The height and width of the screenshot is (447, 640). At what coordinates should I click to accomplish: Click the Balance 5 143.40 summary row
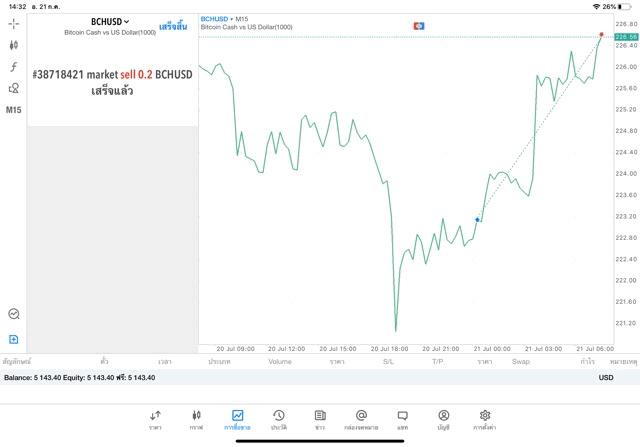point(320,378)
